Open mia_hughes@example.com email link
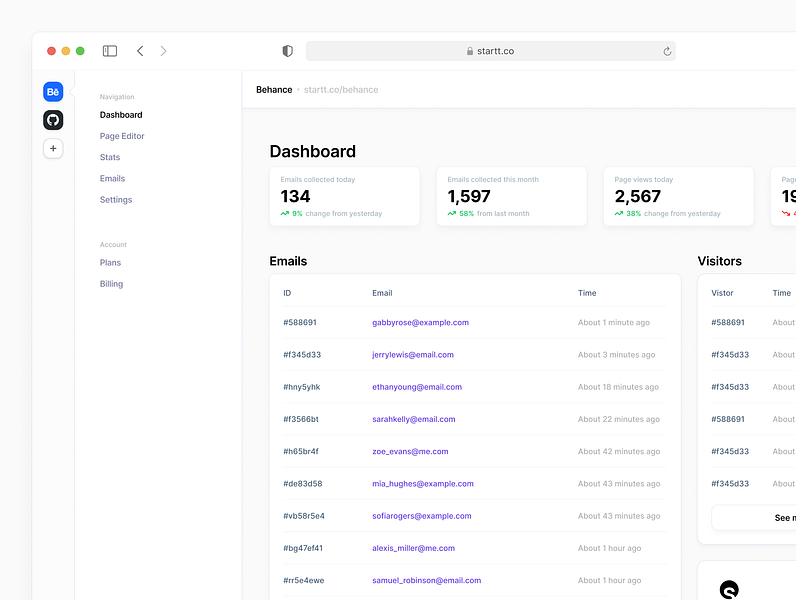Viewport: 796px width, 600px height. (x=423, y=484)
